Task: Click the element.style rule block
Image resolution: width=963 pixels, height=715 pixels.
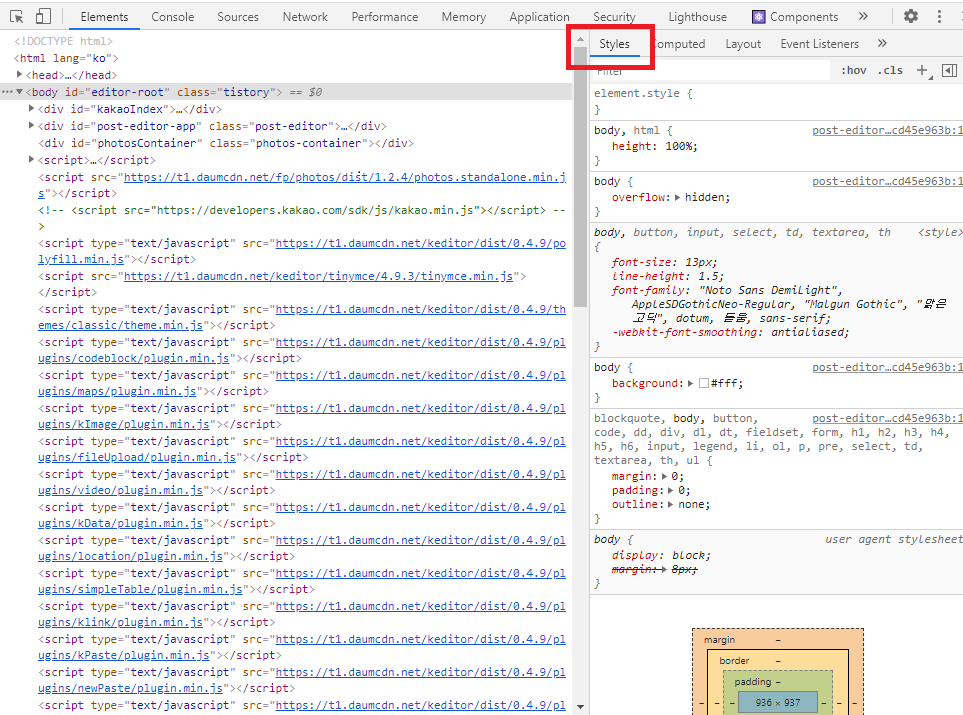Action: click(776, 101)
